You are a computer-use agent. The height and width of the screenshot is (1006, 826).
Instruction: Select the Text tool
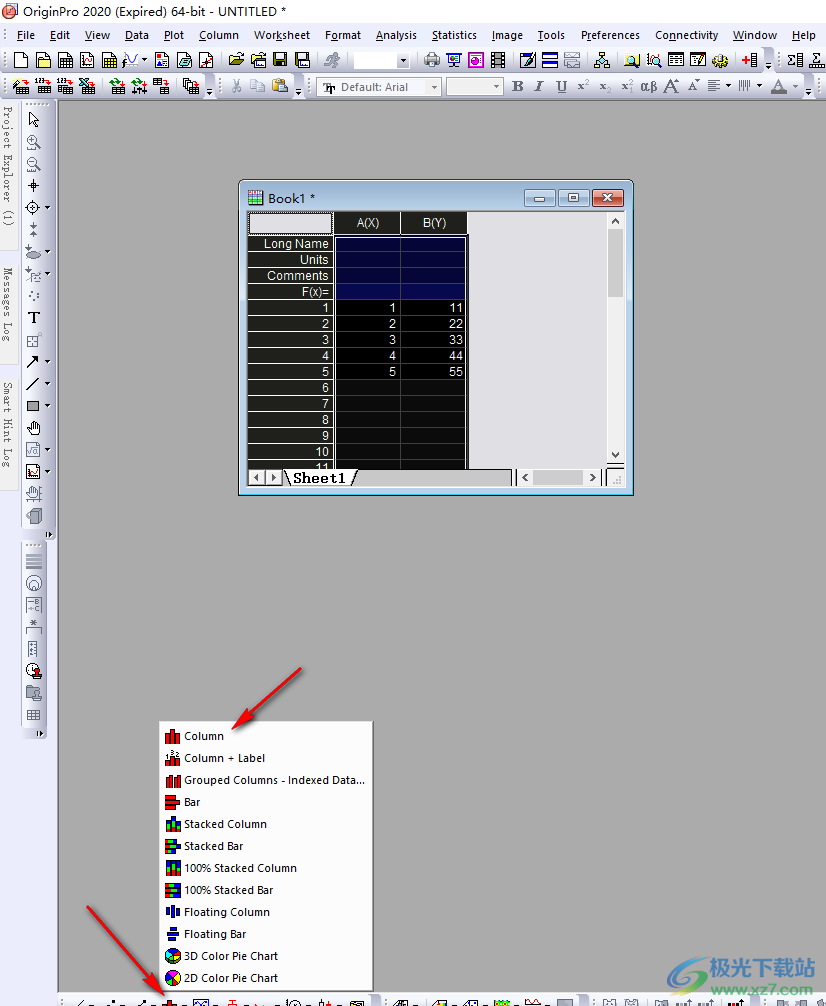33,318
